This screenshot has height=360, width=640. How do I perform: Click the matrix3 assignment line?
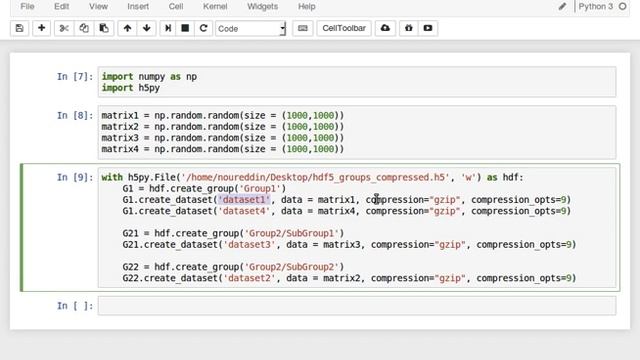(x=223, y=138)
